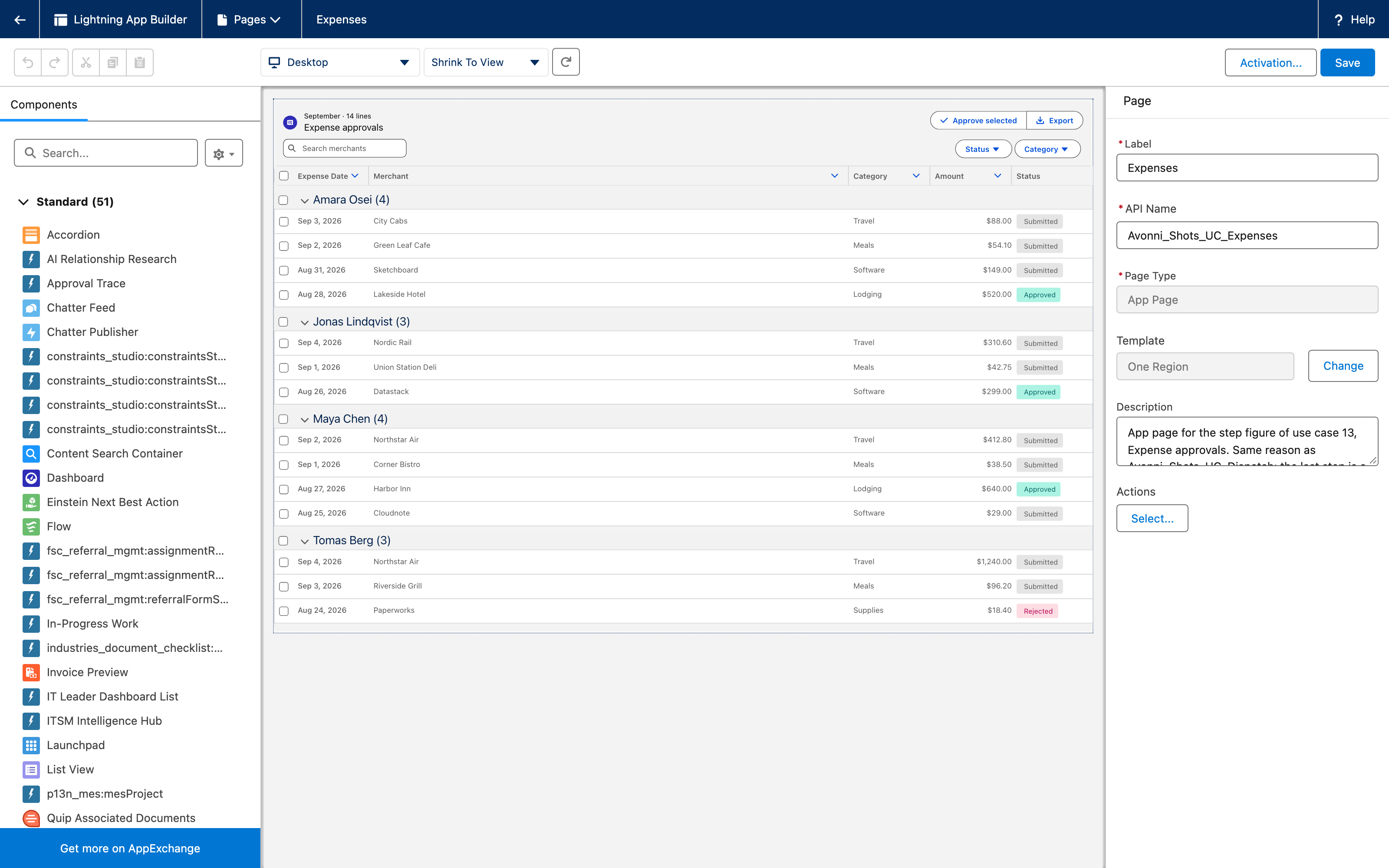The height and width of the screenshot is (868, 1389).
Task: Click the Activation... button
Action: (1271, 62)
